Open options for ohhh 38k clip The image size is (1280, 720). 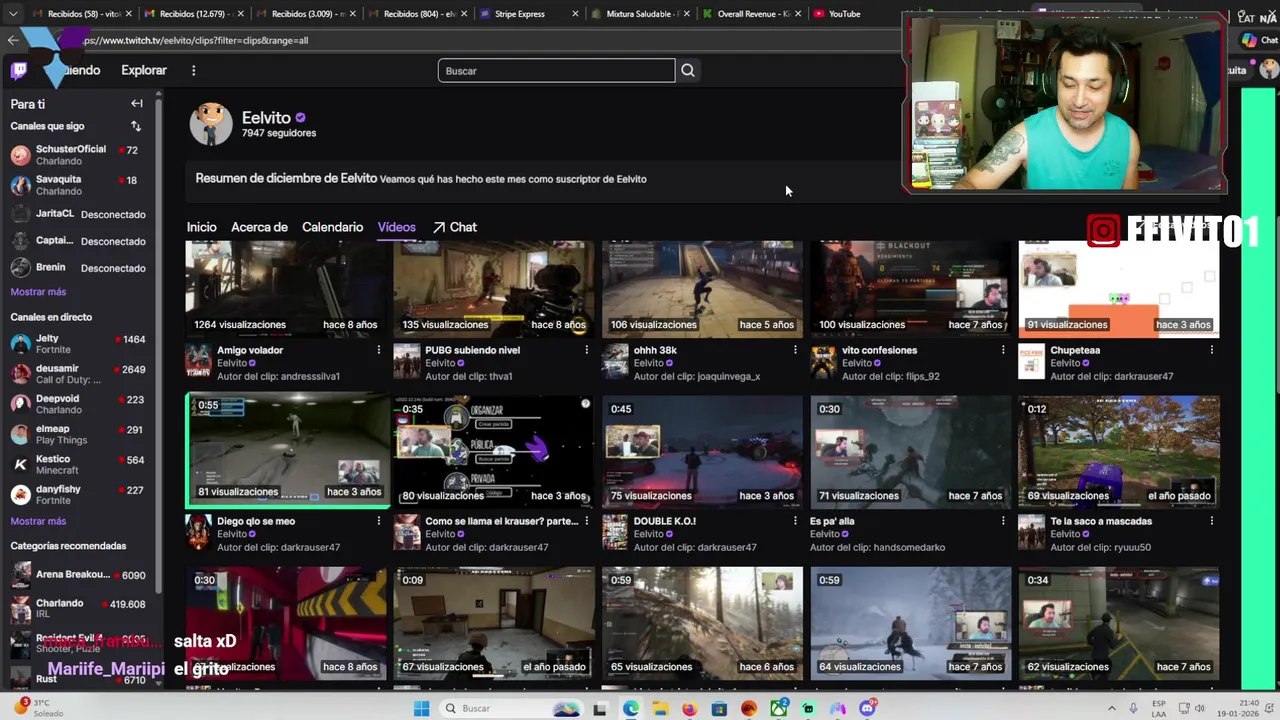click(795, 350)
